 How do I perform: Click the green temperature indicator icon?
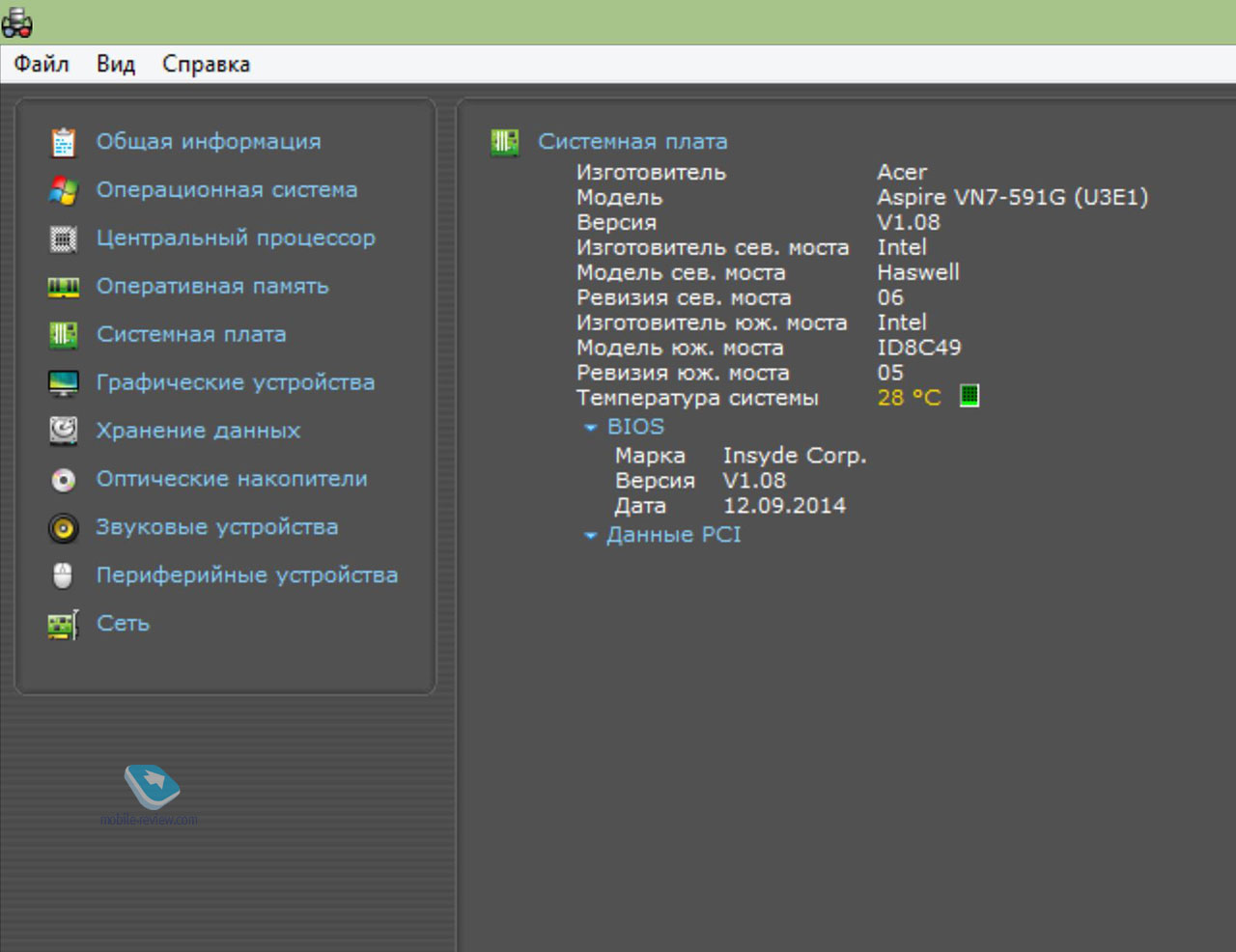pyautogui.click(x=969, y=396)
